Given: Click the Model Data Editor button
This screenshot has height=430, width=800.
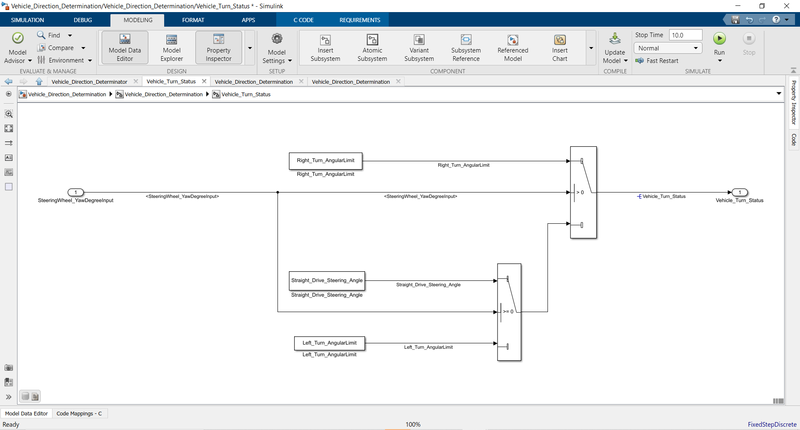Looking at the screenshot, I should tap(123, 47).
